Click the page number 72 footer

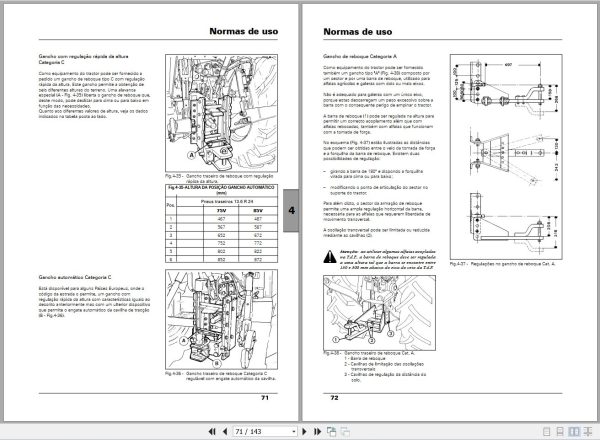point(334,398)
